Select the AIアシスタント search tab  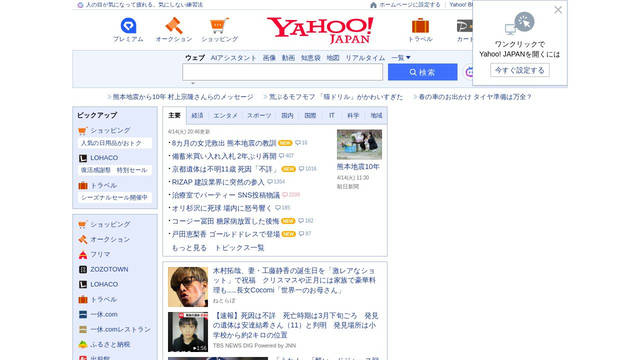click(233, 58)
